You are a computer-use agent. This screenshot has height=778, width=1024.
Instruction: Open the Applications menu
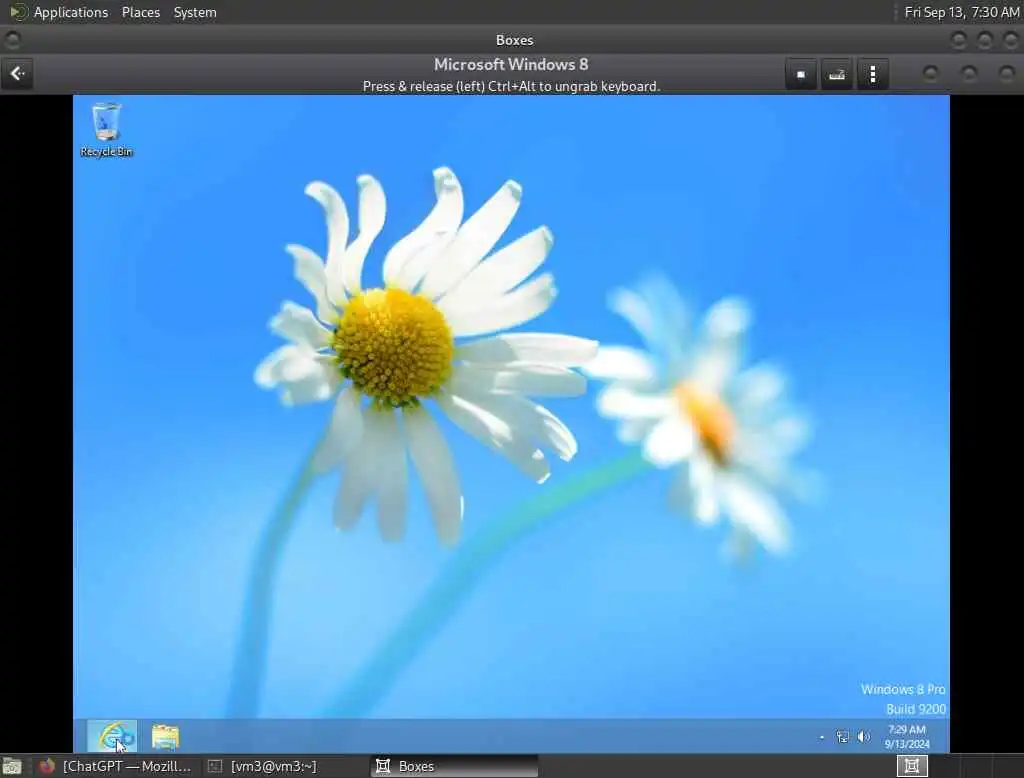71,12
